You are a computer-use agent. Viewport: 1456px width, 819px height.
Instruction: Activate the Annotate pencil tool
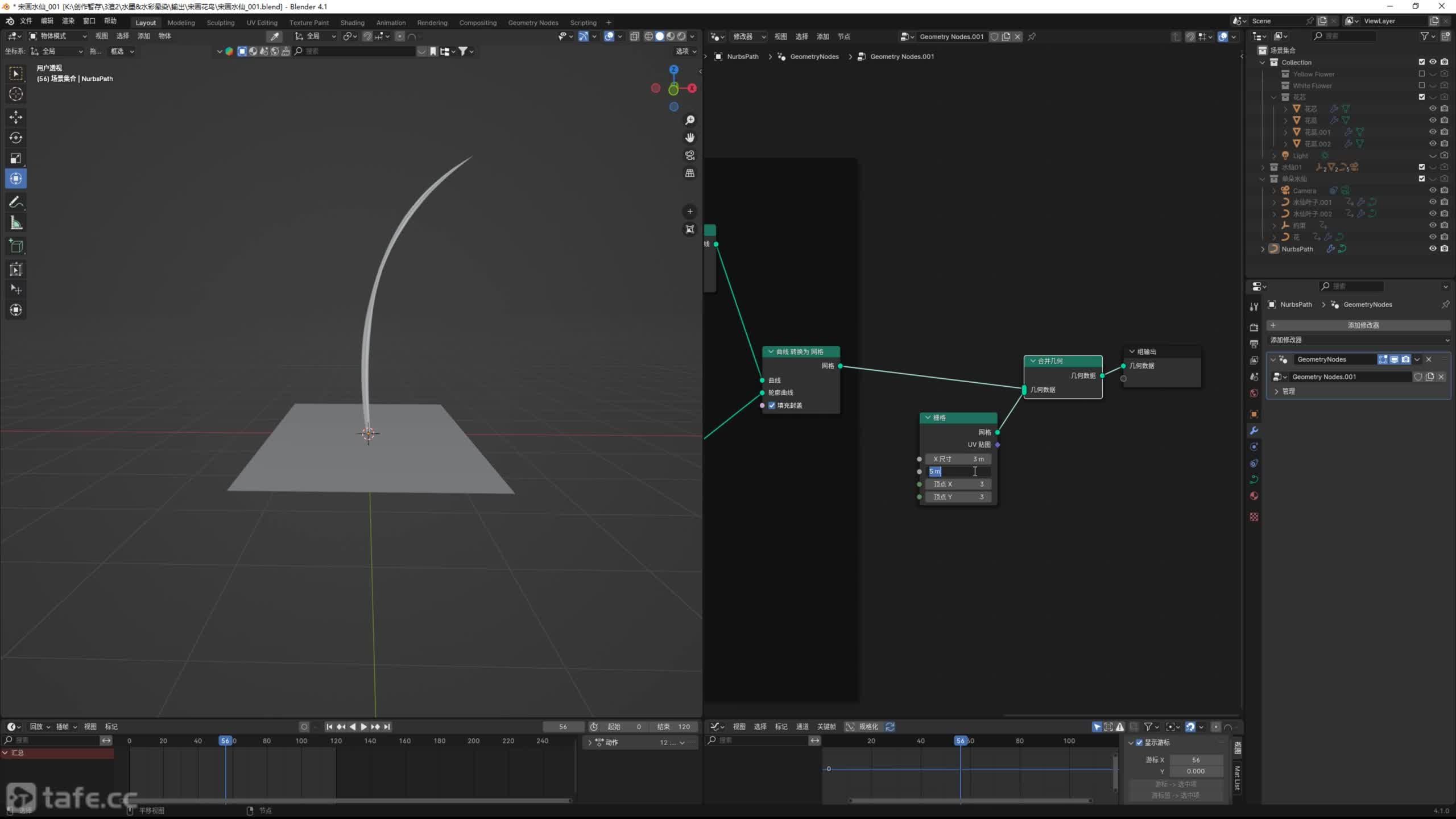pos(16,202)
